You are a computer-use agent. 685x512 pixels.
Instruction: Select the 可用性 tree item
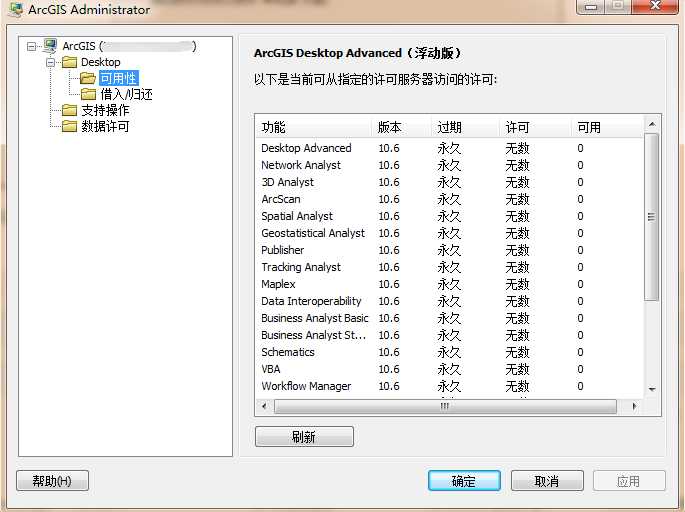coord(119,78)
